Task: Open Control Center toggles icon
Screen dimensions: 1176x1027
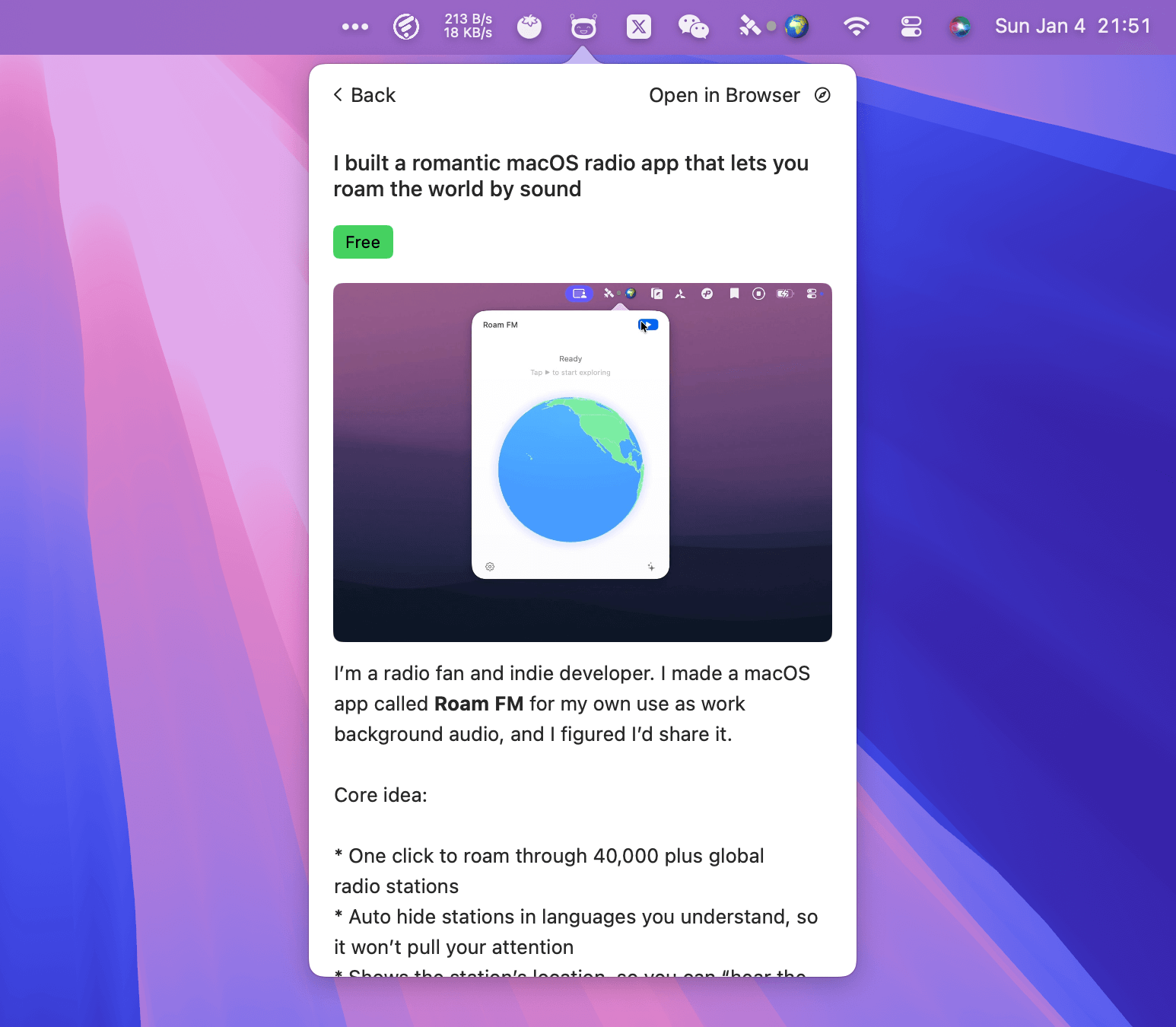Action: click(x=911, y=27)
